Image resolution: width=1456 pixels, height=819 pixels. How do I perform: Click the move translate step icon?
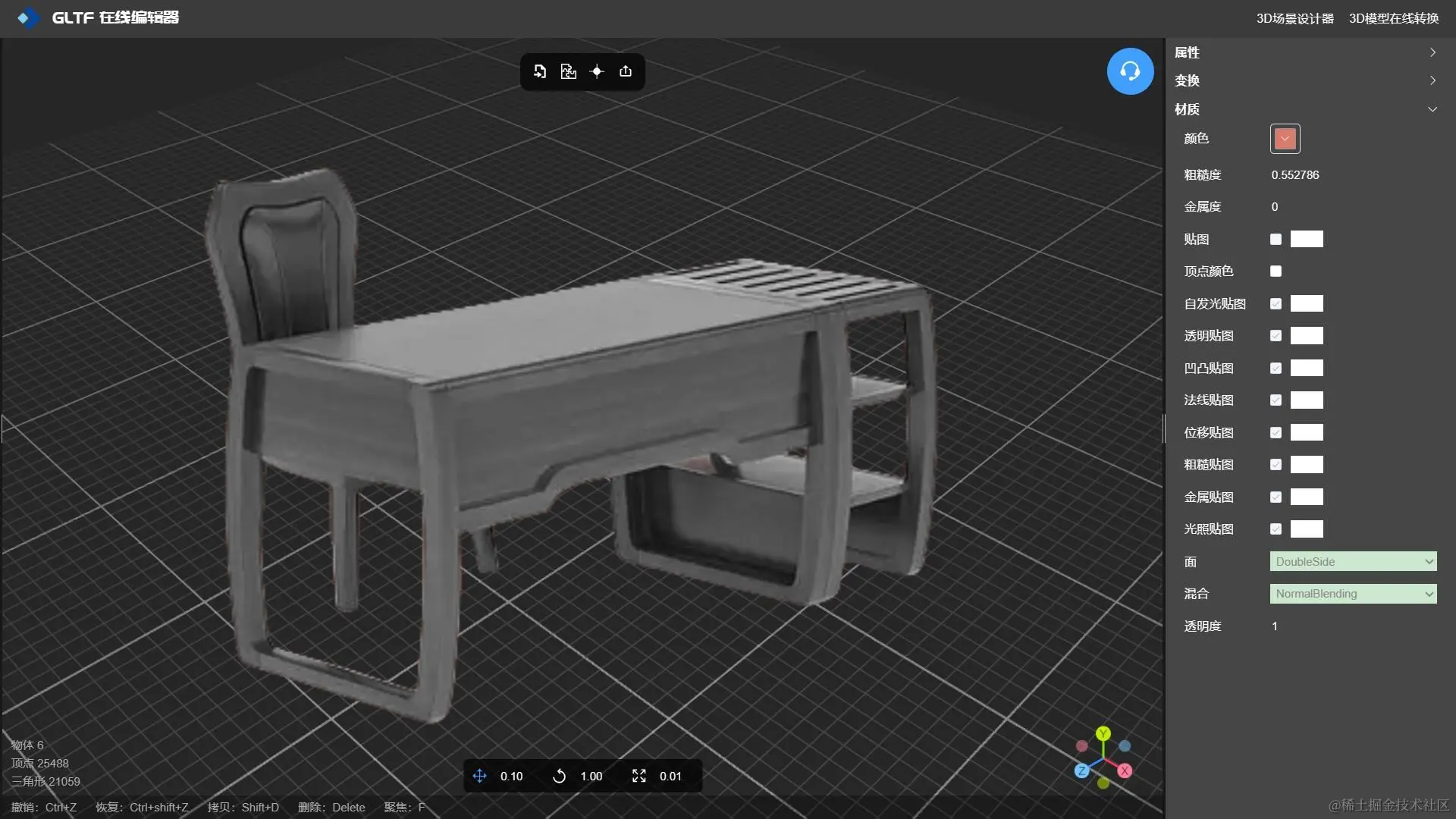[x=479, y=776]
